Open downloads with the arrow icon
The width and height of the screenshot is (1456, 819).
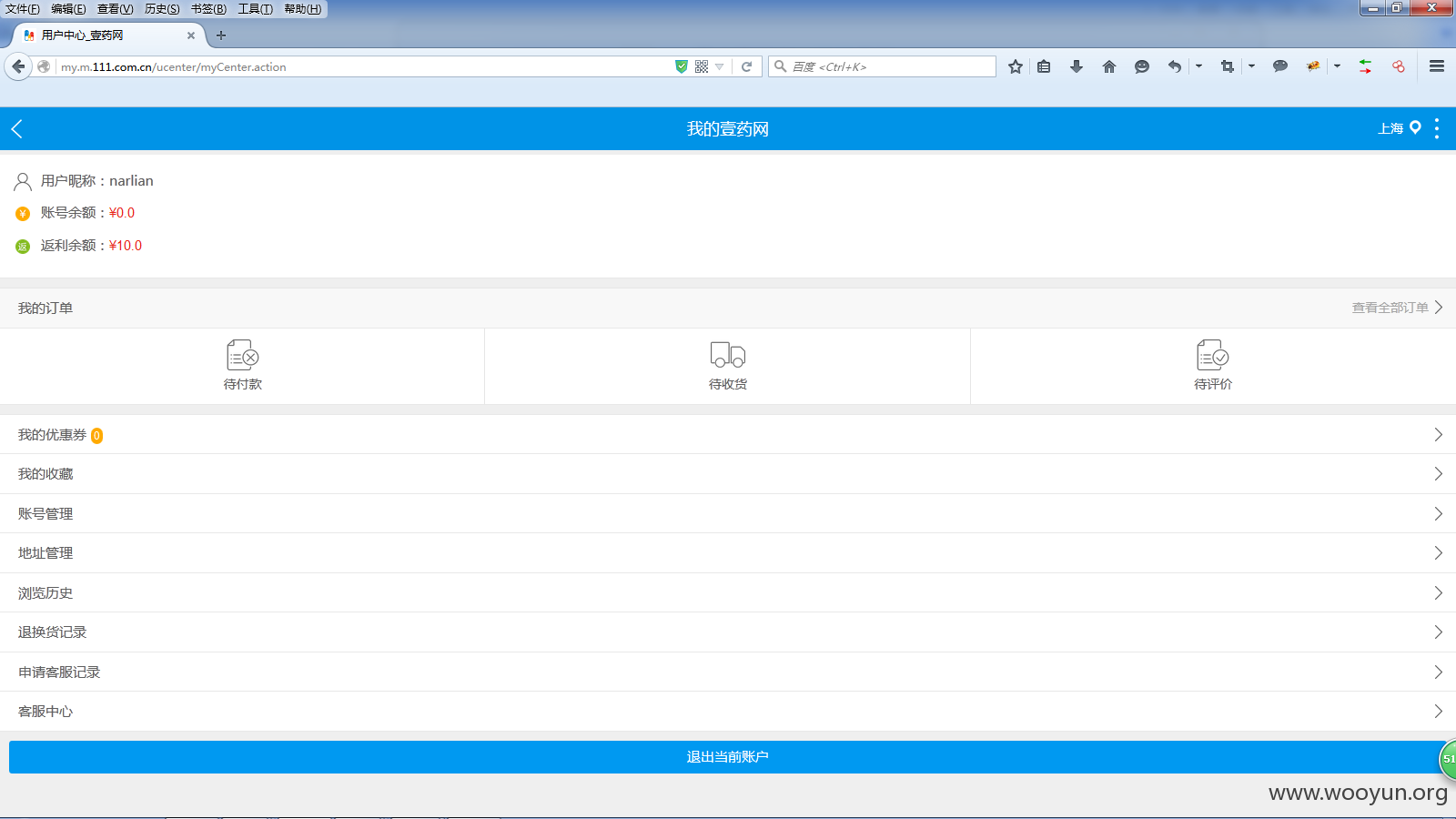1077,66
